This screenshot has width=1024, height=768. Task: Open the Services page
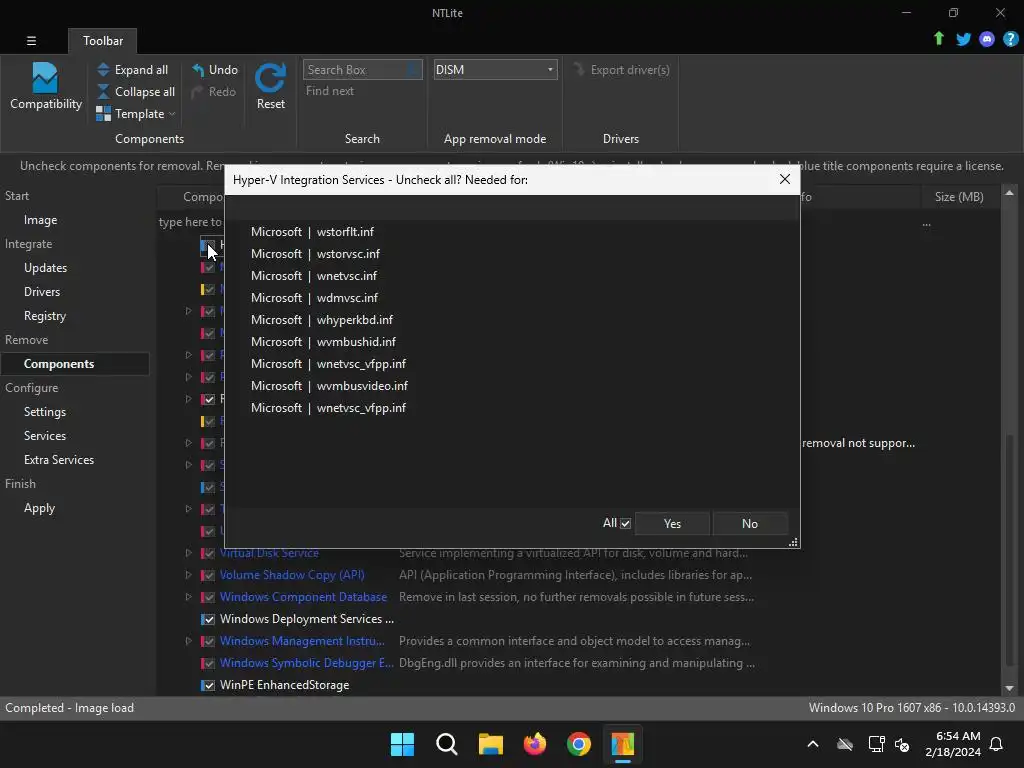click(44, 436)
